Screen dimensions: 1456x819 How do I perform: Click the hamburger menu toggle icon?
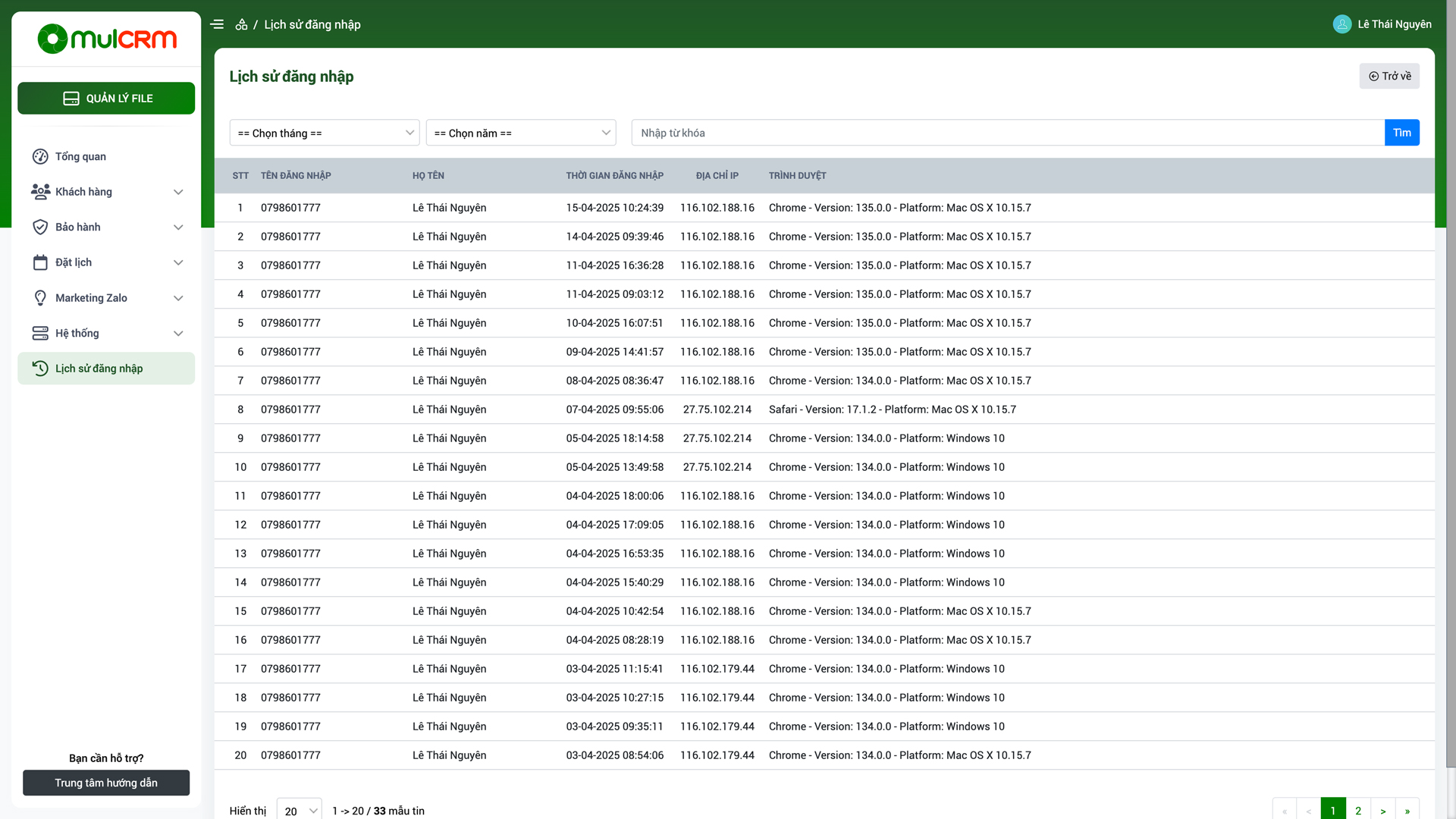tap(217, 24)
